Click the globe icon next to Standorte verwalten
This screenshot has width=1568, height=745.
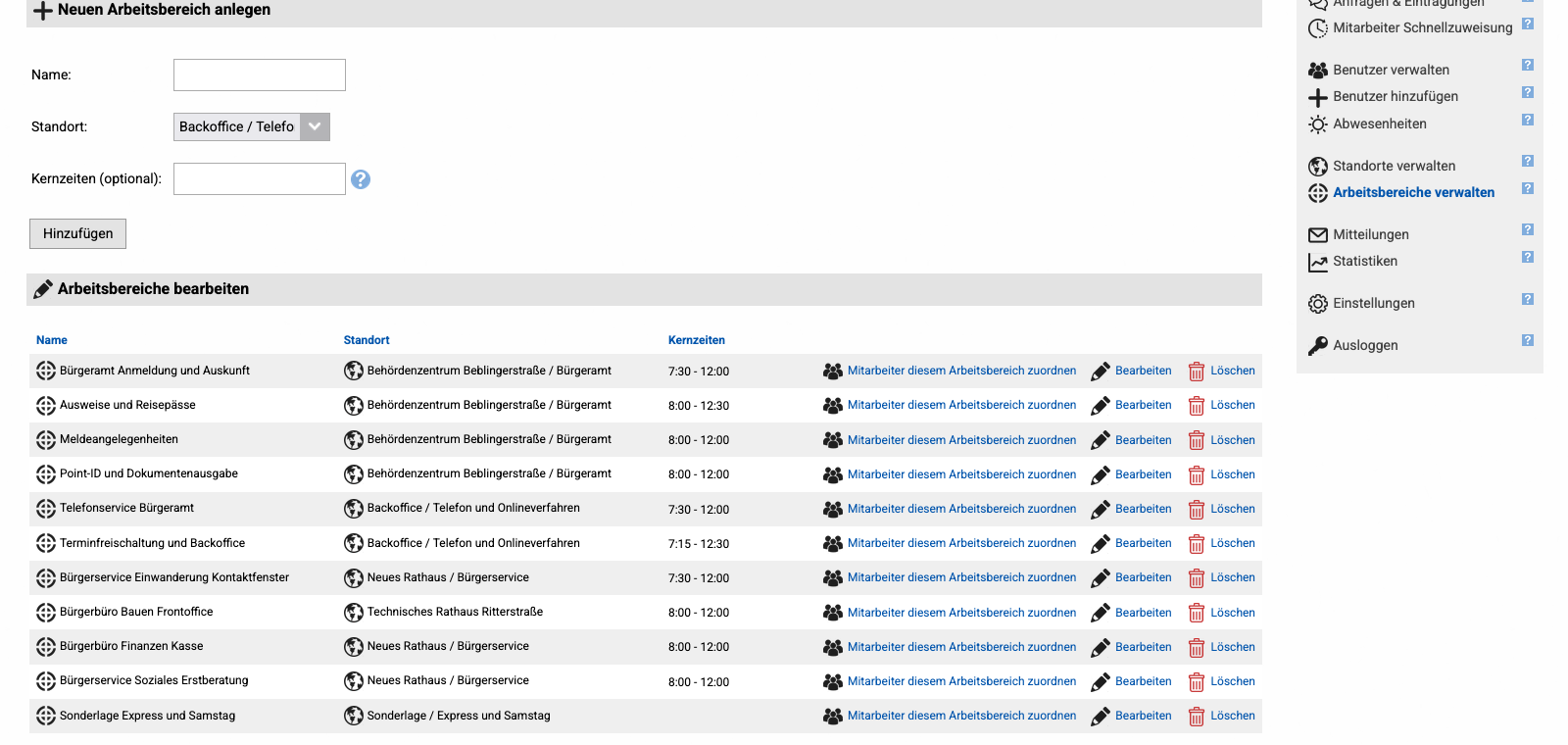(1318, 167)
